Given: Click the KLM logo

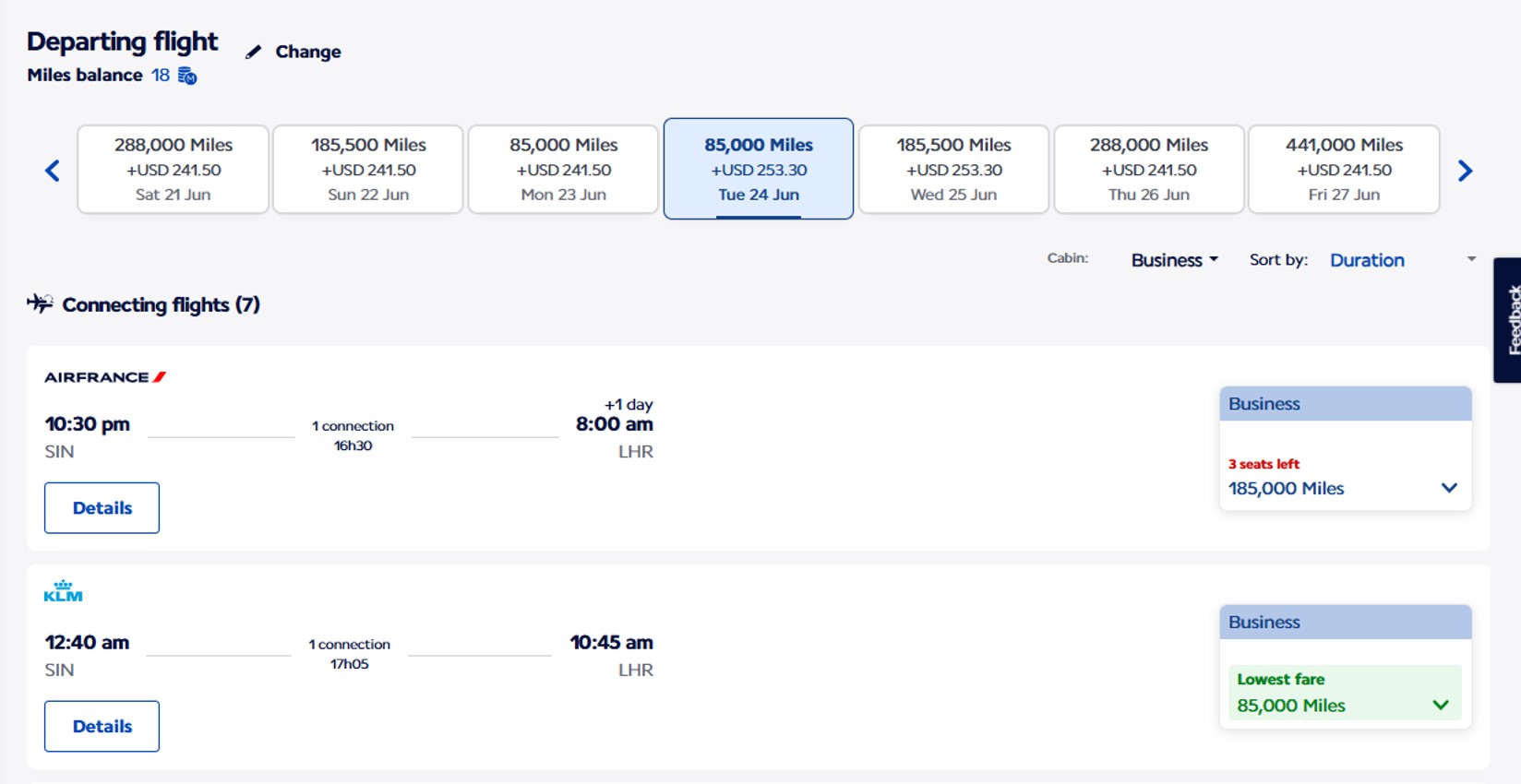Looking at the screenshot, I should 63,591.
